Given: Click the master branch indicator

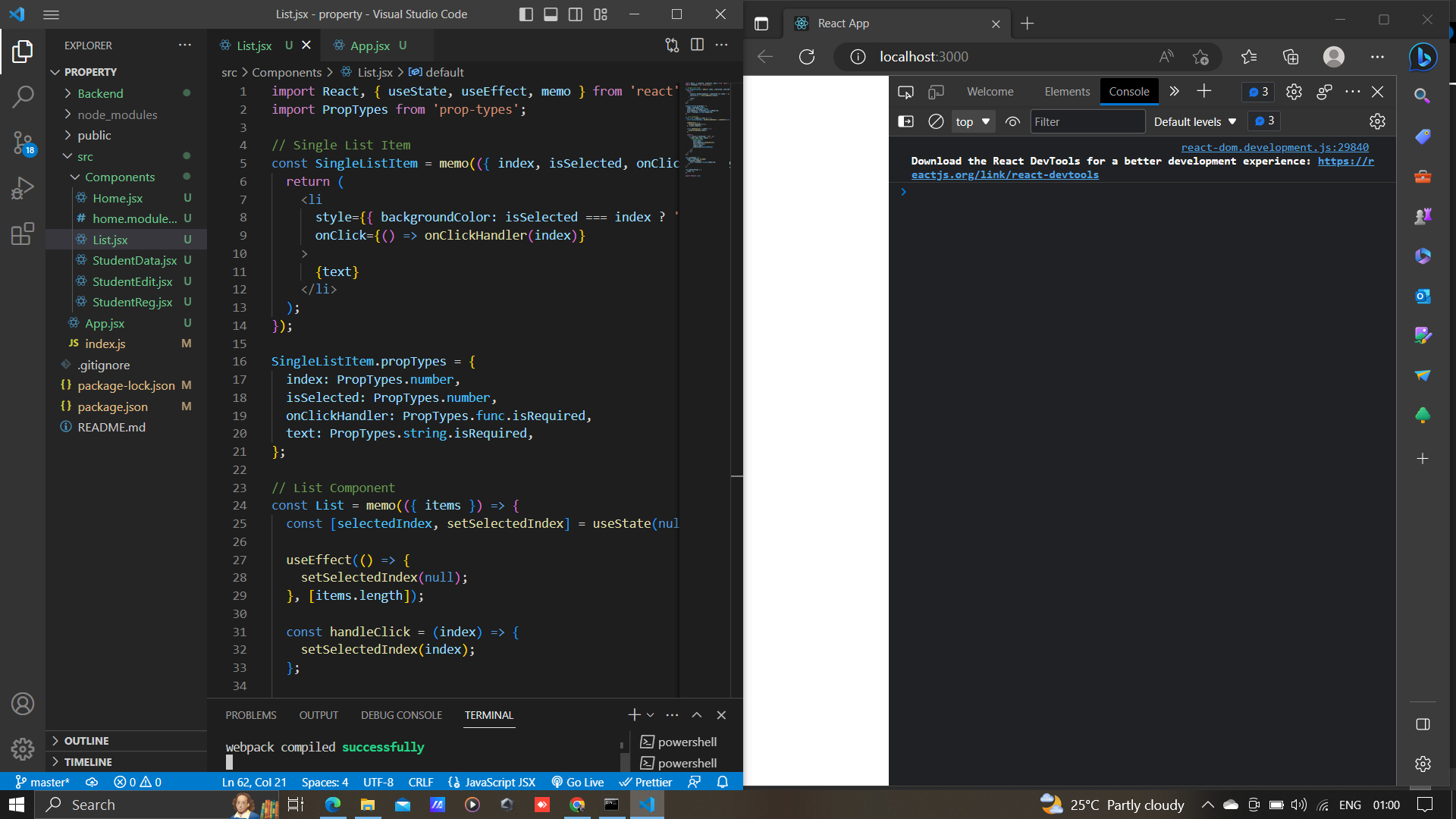Looking at the screenshot, I should tap(42, 782).
